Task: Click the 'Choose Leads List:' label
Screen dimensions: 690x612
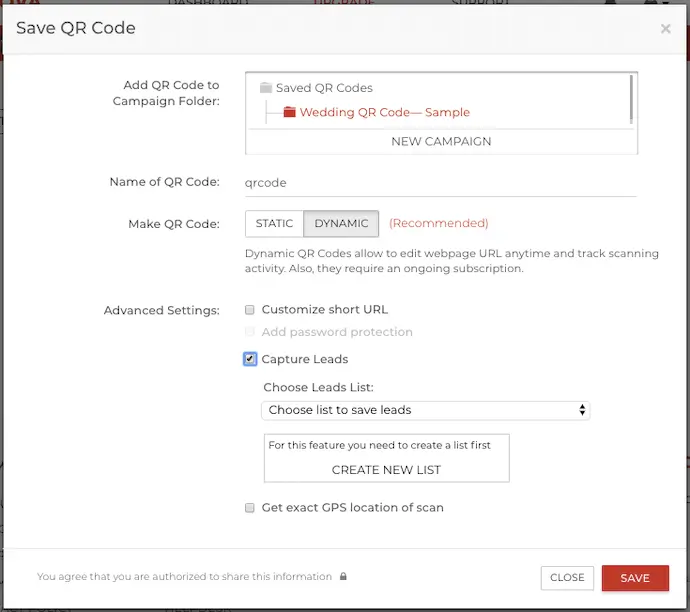Action: (318, 387)
